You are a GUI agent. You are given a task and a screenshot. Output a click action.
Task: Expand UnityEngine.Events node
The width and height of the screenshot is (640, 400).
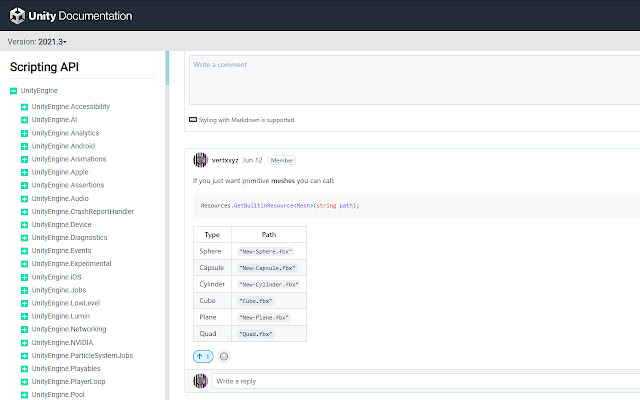pos(24,251)
